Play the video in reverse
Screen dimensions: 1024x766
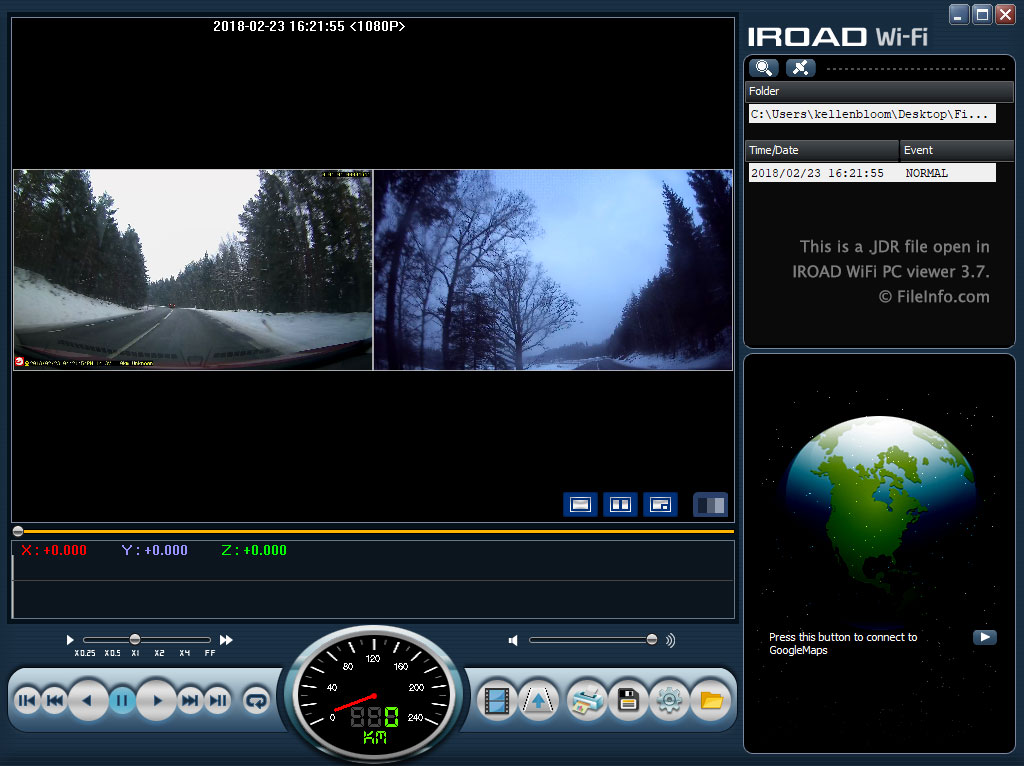[x=88, y=701]
